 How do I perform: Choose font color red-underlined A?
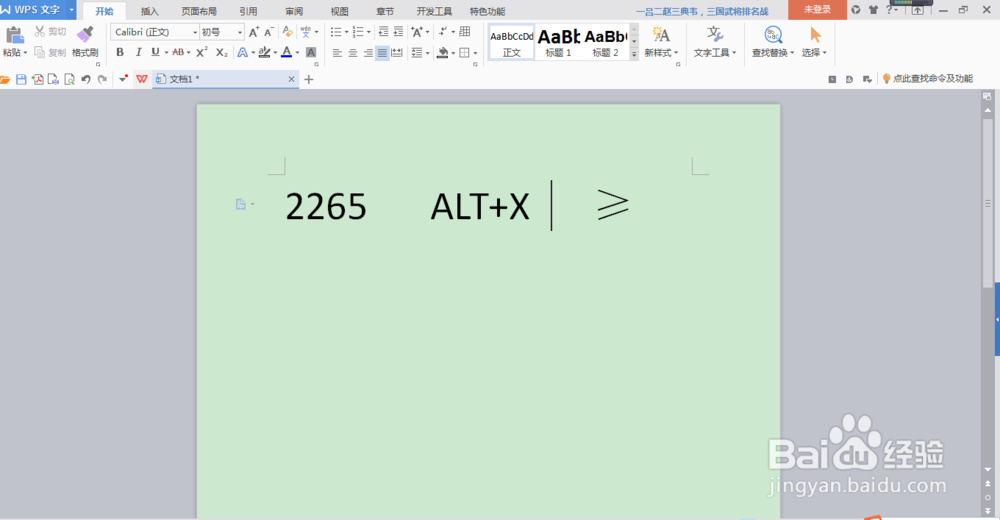pos(286,52)
